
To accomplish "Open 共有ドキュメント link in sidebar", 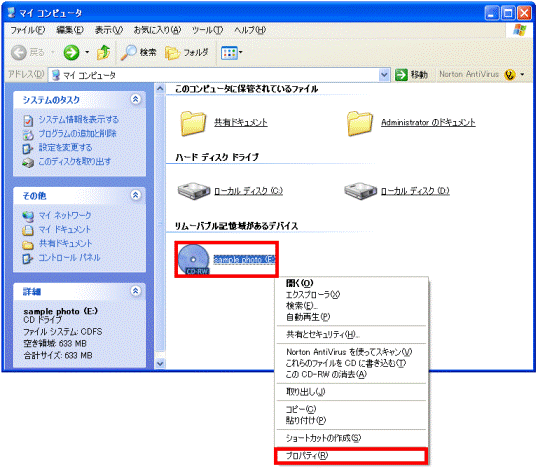I will click(65, 244).
